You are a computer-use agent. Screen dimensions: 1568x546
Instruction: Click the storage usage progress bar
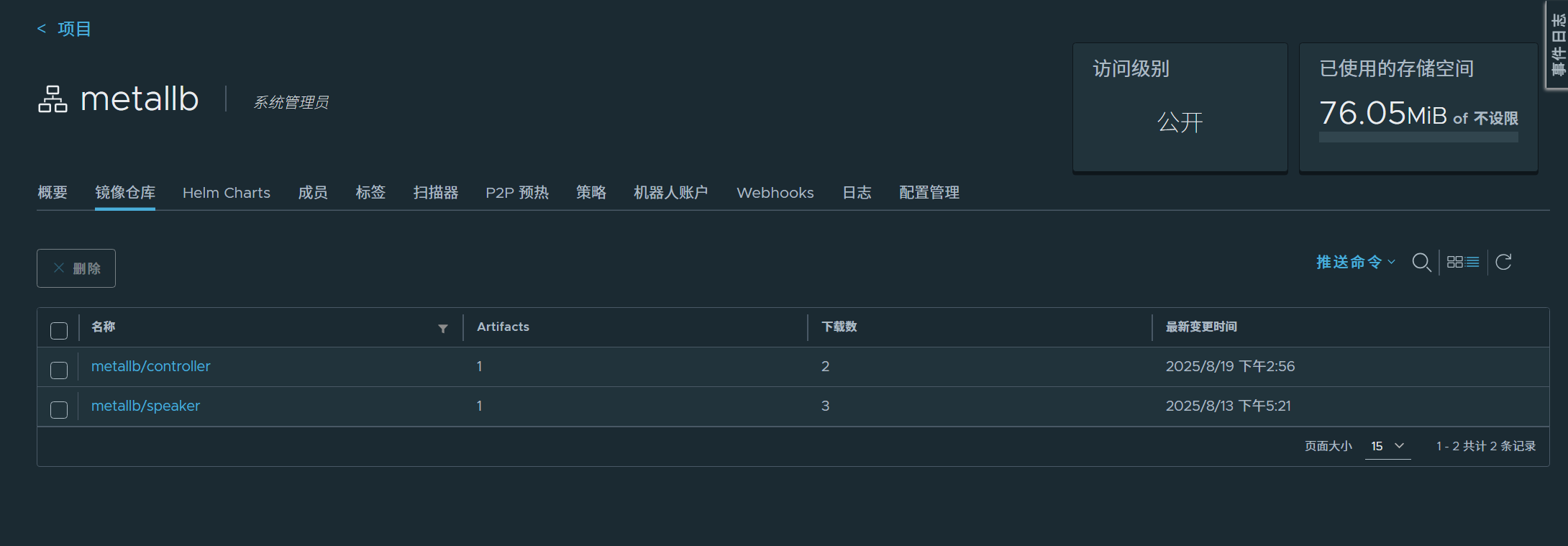tap(1418, 137)
